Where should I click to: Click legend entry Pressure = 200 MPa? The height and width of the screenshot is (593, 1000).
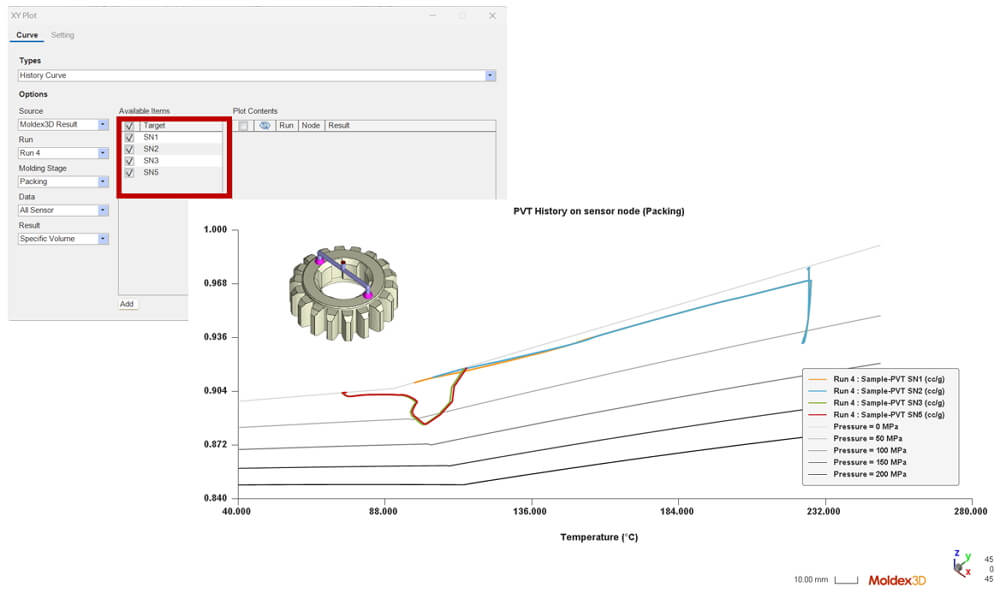tap(869, 474)
